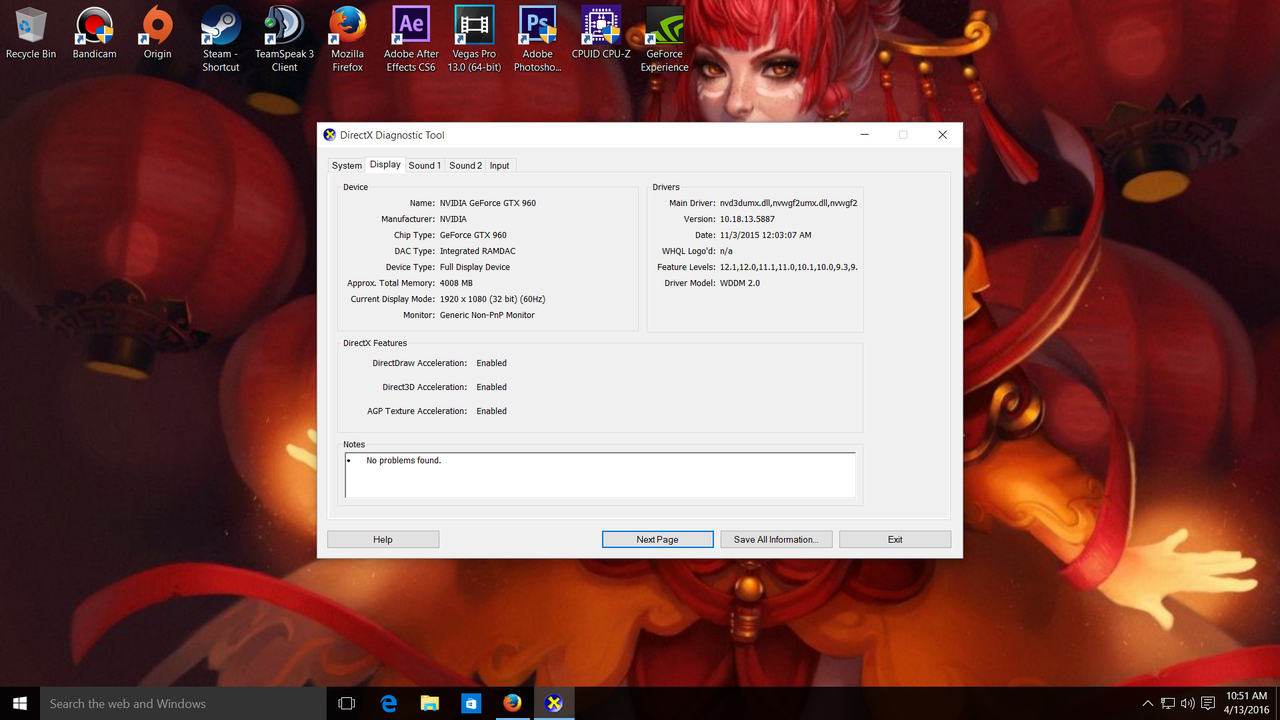This screenshot has width=1280, height=720.
Task: Switch to the Input tab
Action: tap(499, 166)
